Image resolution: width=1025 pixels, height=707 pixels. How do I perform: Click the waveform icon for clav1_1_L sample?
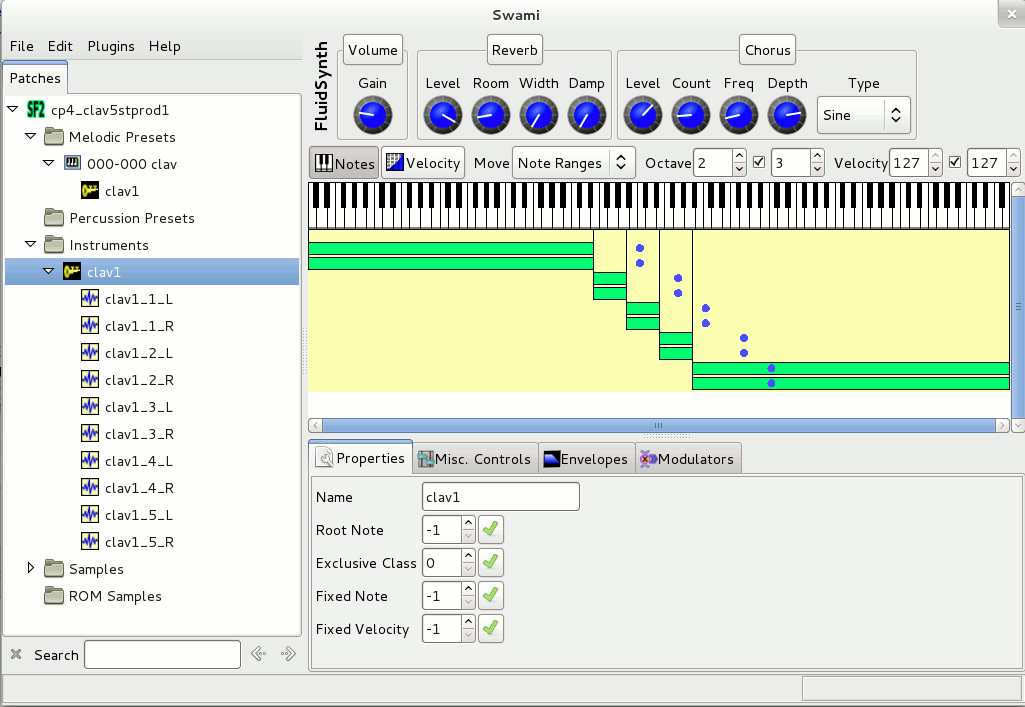91,298
